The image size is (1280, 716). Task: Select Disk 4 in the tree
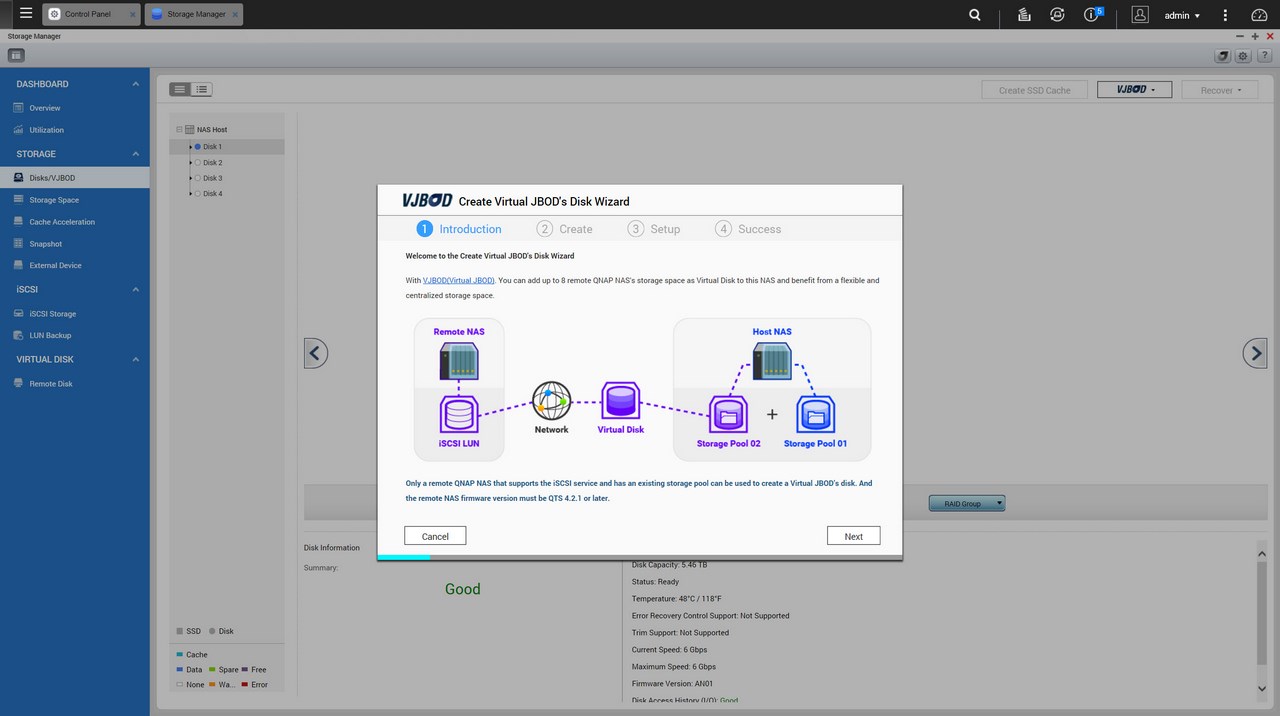[x=212, y=194]
